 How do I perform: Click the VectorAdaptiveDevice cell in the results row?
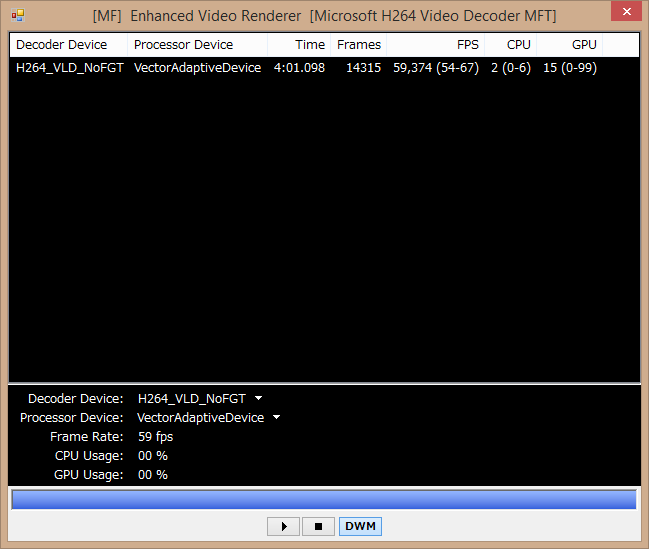pyautogui.click(x=197, y=67)
